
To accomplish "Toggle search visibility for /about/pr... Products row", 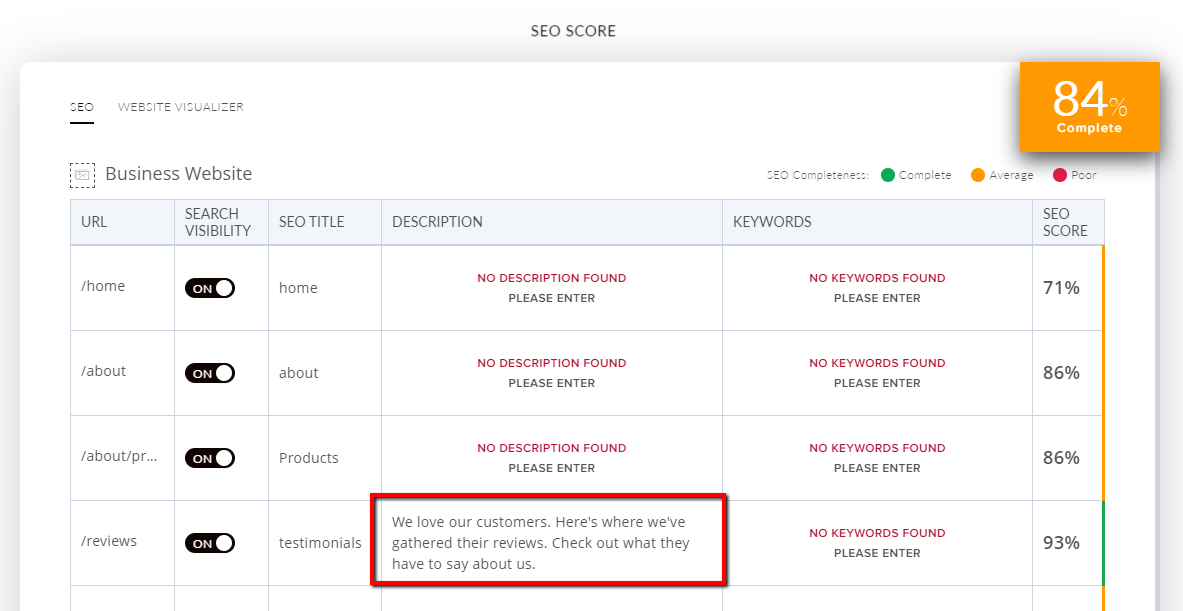I will coord(210,459).
